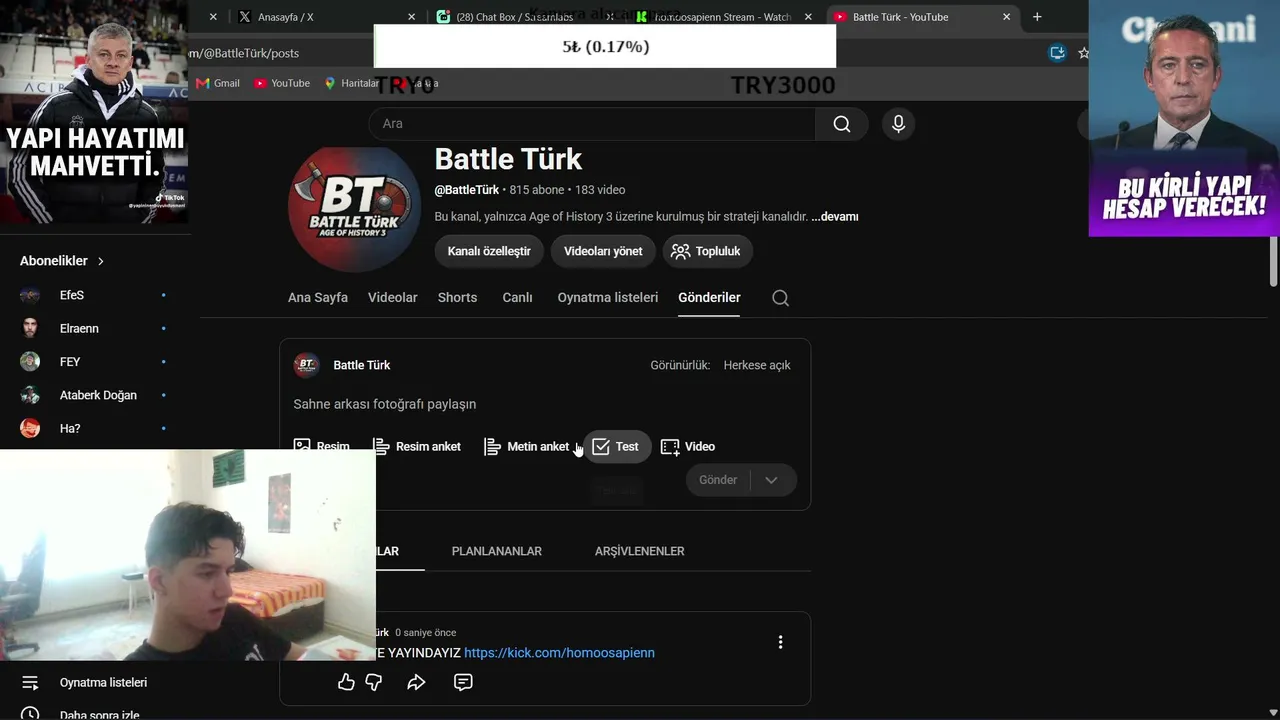Viewport: 1280px width, 720px height.
Task: Click the install app icon in address bar
Action: coord(1057,53)
